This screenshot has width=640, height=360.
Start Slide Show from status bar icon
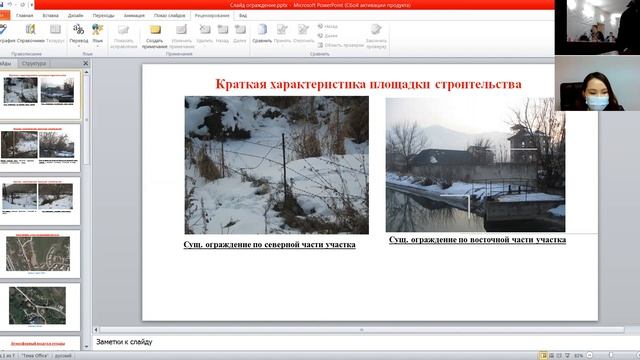[567, 356]
